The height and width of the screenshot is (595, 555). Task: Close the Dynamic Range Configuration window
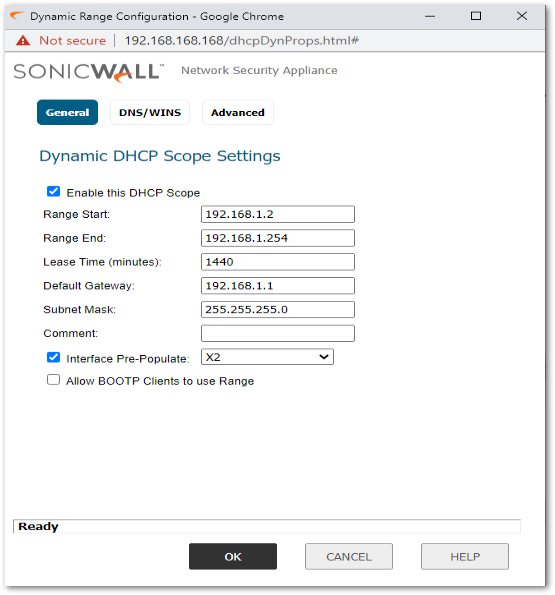point(522,16)
